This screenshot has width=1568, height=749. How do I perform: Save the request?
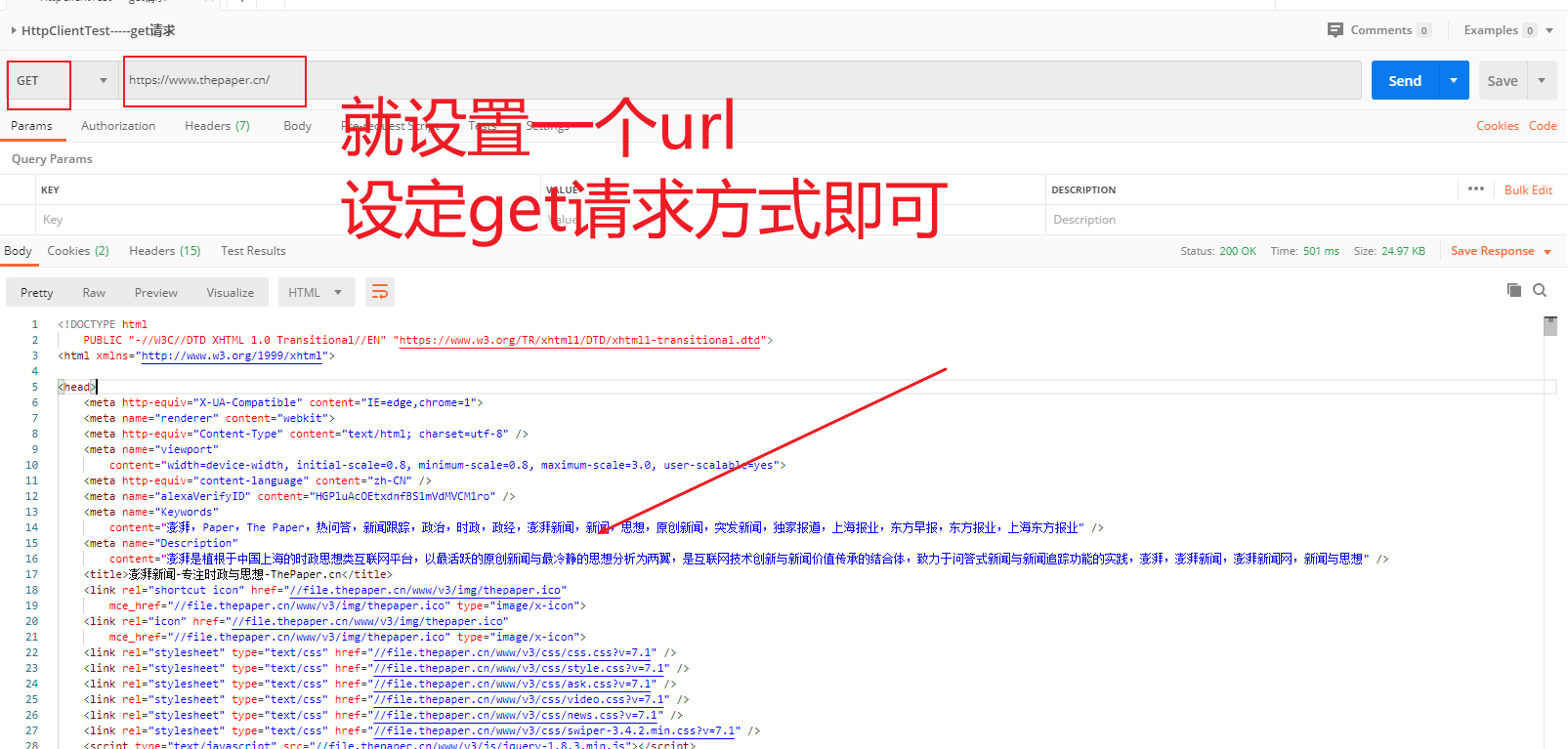[1503, 81]
